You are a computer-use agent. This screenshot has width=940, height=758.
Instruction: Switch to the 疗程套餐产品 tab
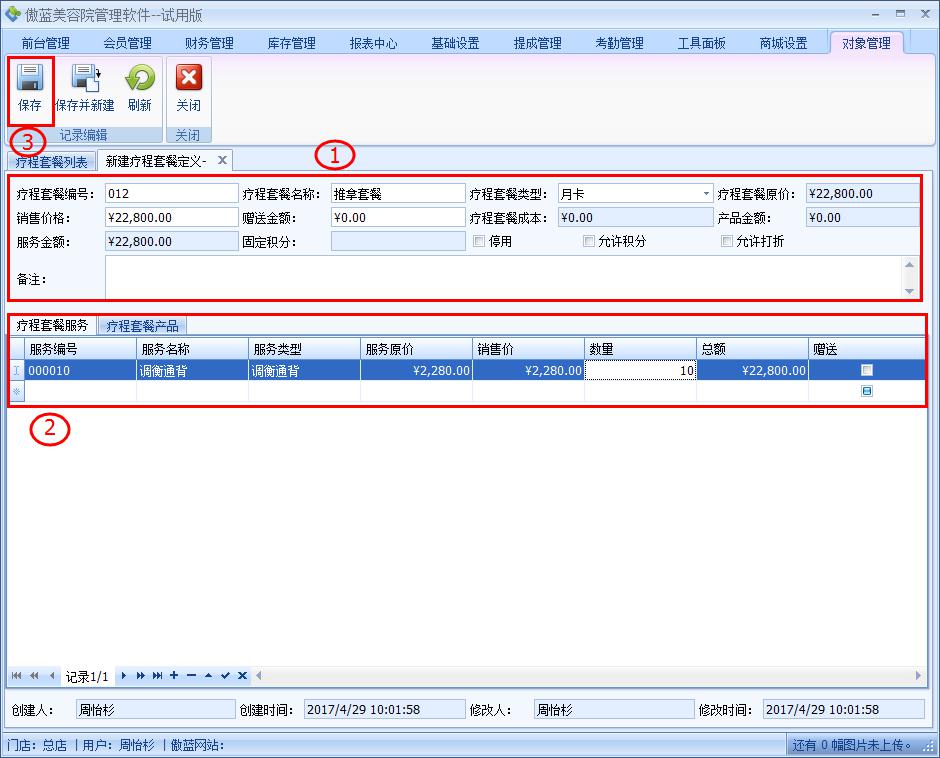pyautogui.click(x=142, y=325)
